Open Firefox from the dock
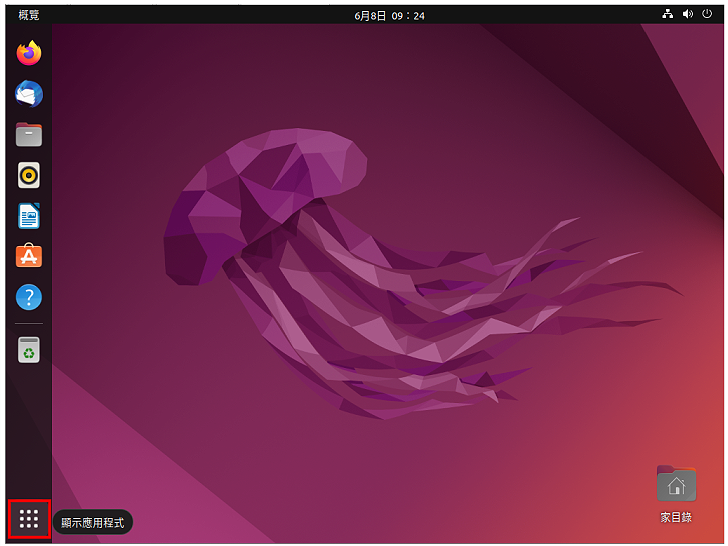The image size is (728, 546). 29,53
